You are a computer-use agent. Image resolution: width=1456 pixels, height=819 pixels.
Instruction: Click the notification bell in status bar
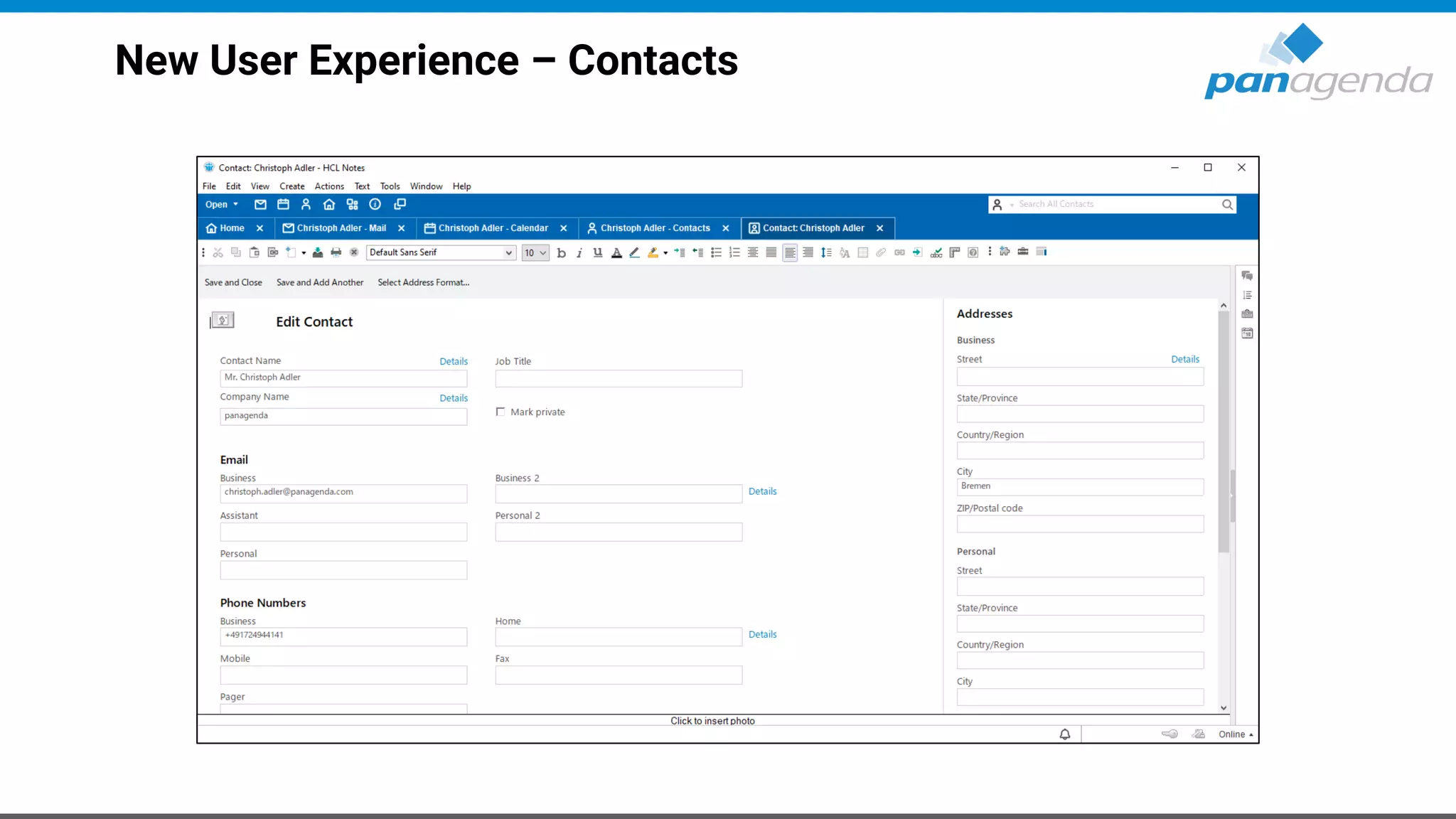click(x=1065, y=734)
